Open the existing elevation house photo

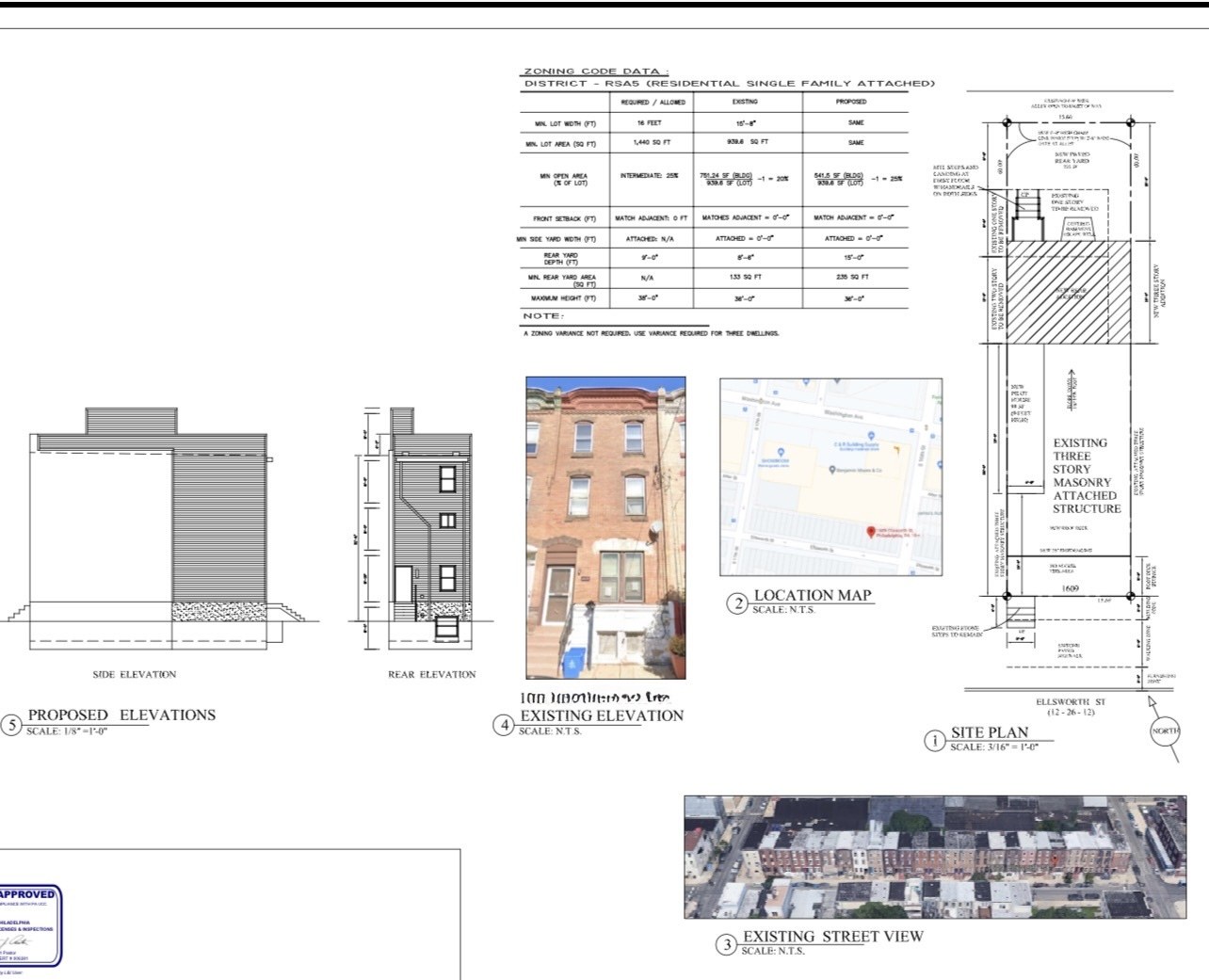(x=605, y=527)
